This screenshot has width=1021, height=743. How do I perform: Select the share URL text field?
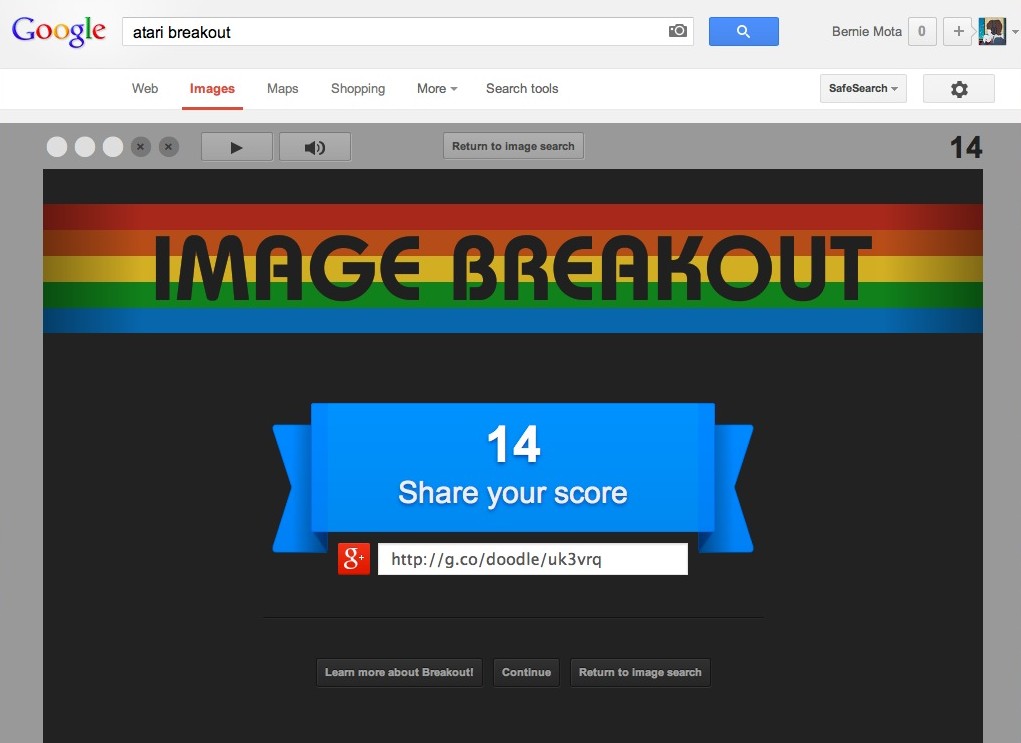point(532,559)
